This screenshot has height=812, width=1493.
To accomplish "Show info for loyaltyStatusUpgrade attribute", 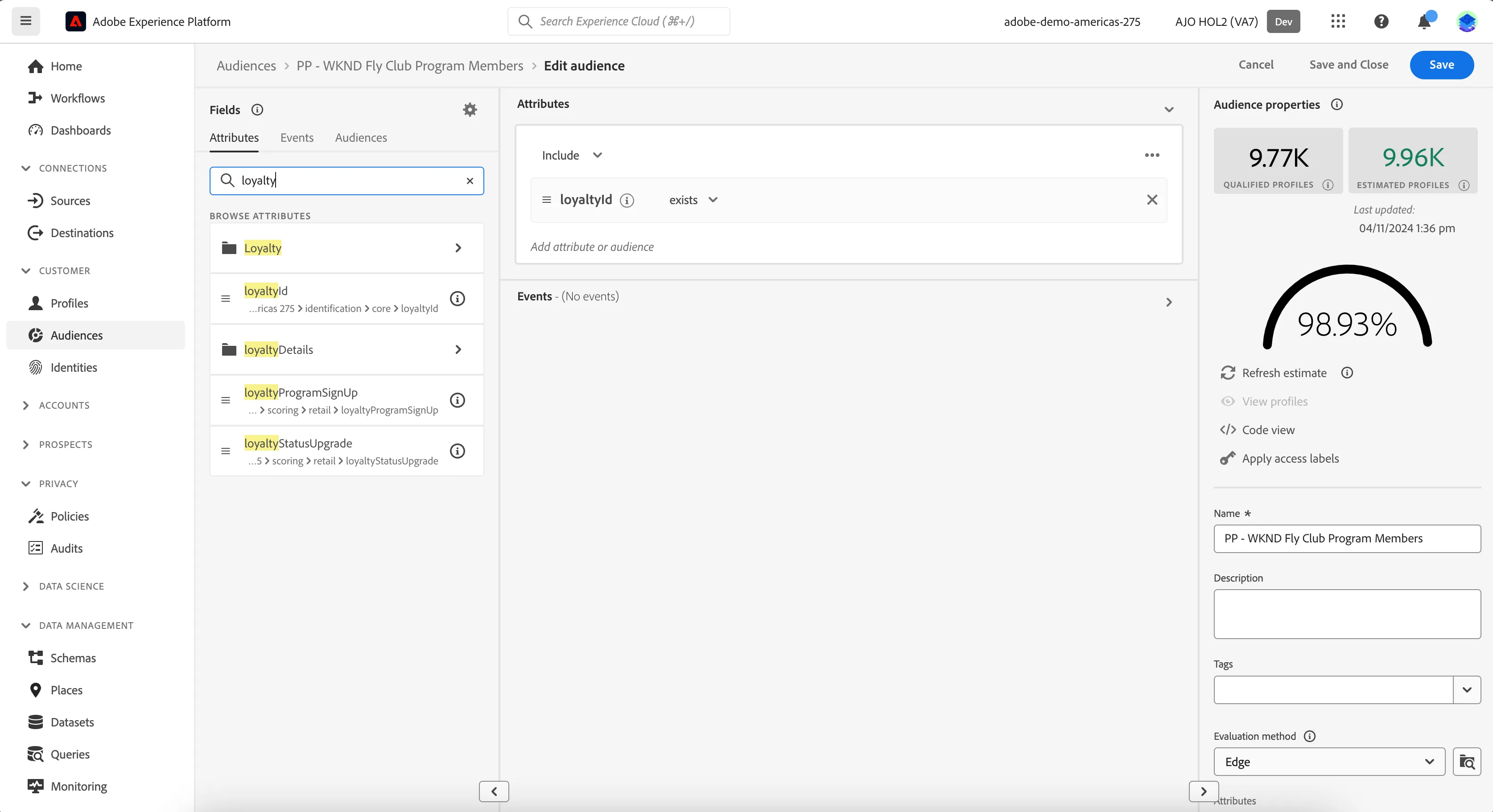I will click(x=457, y=451).
